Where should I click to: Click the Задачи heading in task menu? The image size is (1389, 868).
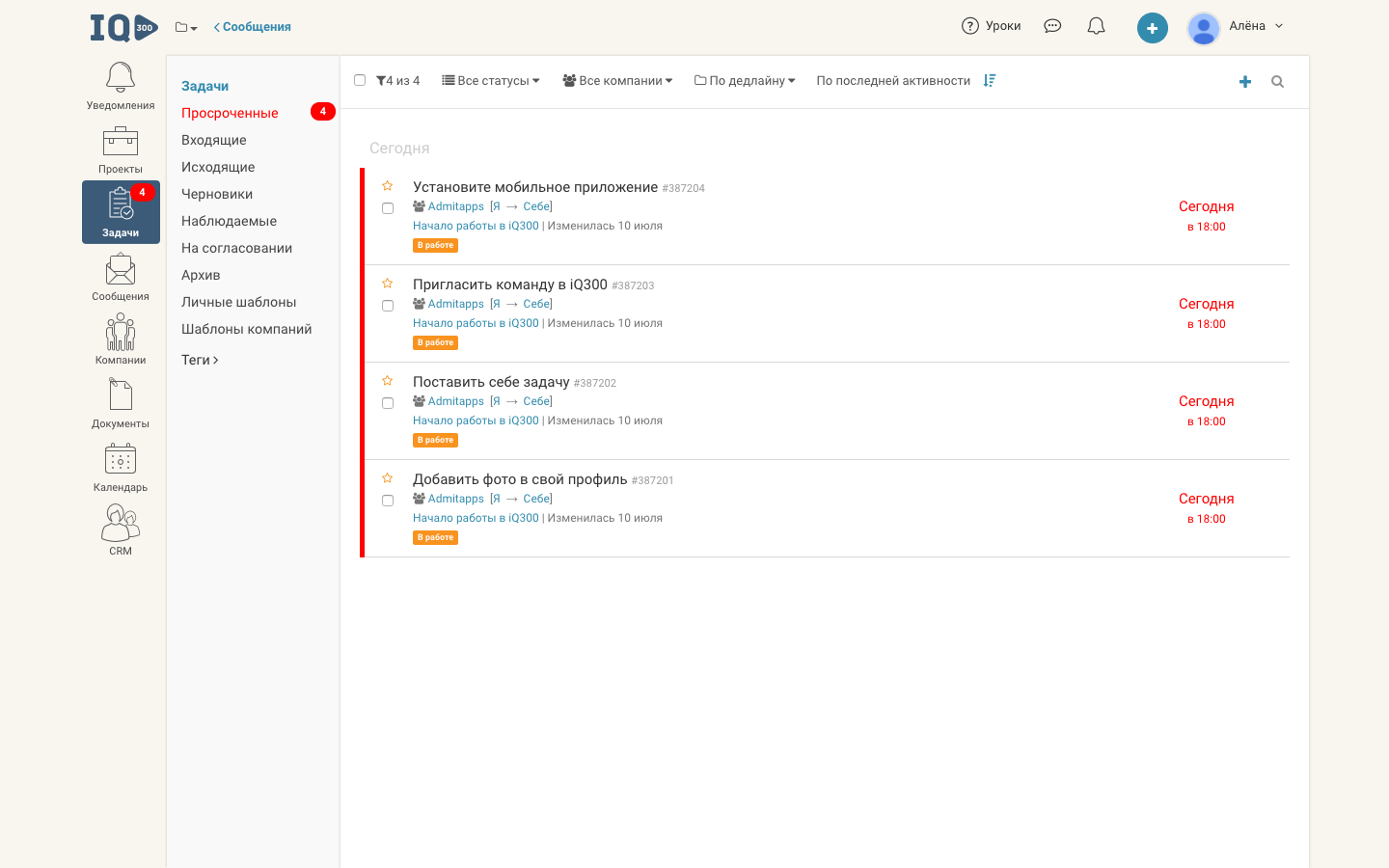click(205, 86)
